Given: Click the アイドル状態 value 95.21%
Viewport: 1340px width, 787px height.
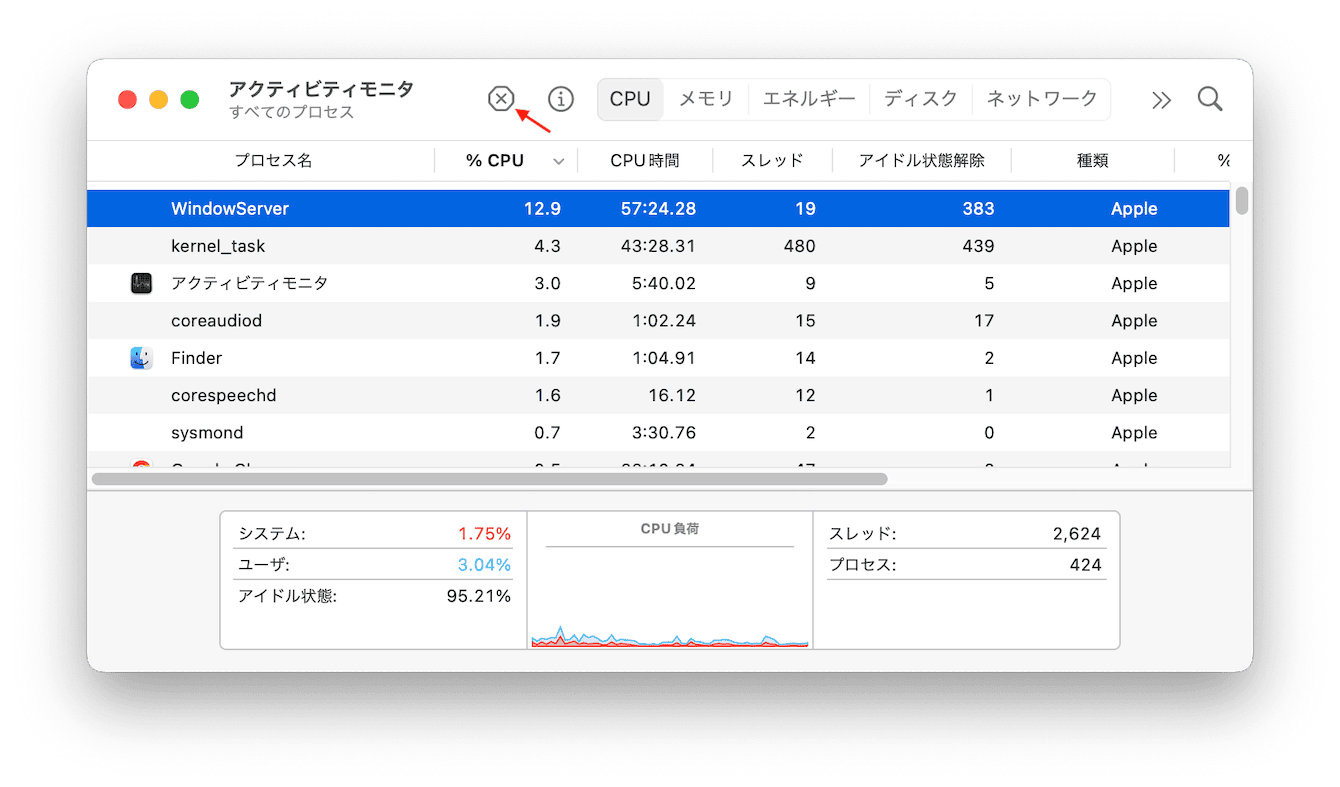Looking at the screenshot, I should coord(478,596).
